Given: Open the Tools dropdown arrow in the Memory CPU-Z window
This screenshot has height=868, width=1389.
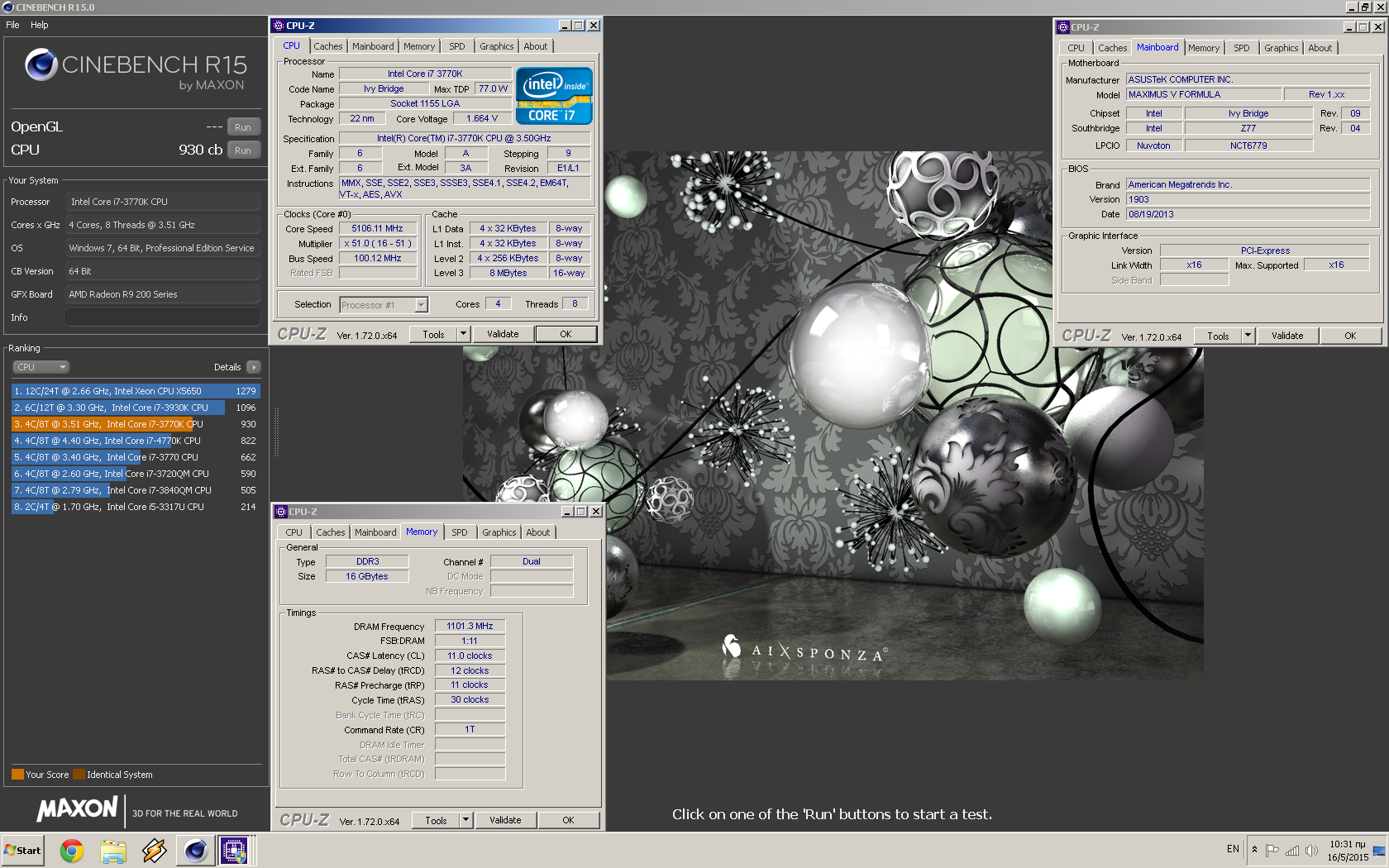Looking at the screenshot, I should (465, 820).
